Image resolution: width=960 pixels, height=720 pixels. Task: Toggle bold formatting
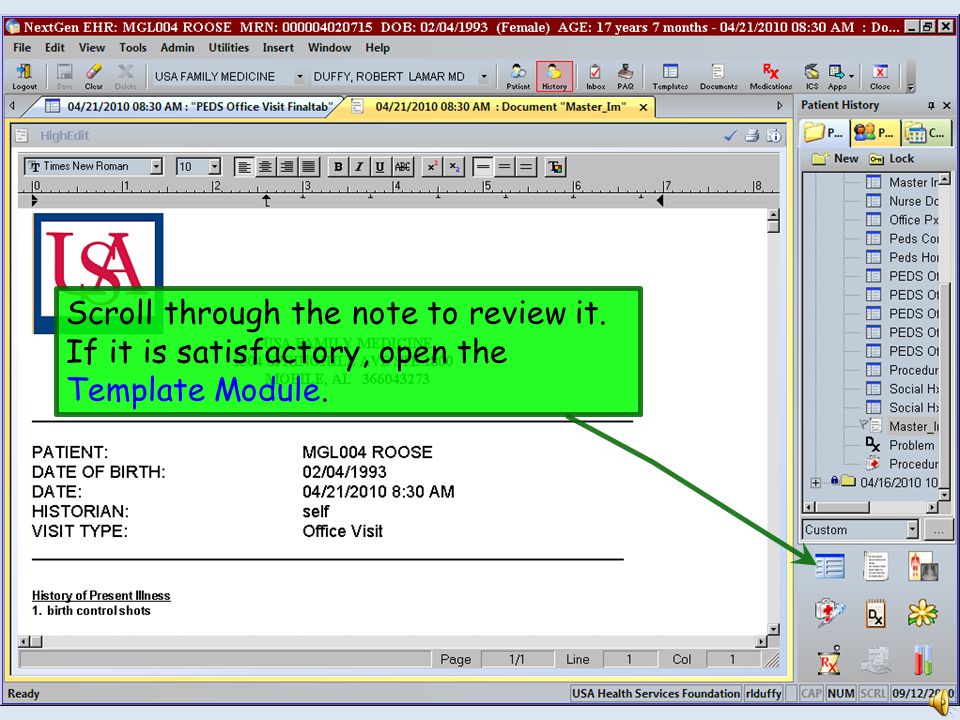pos(338,167)
